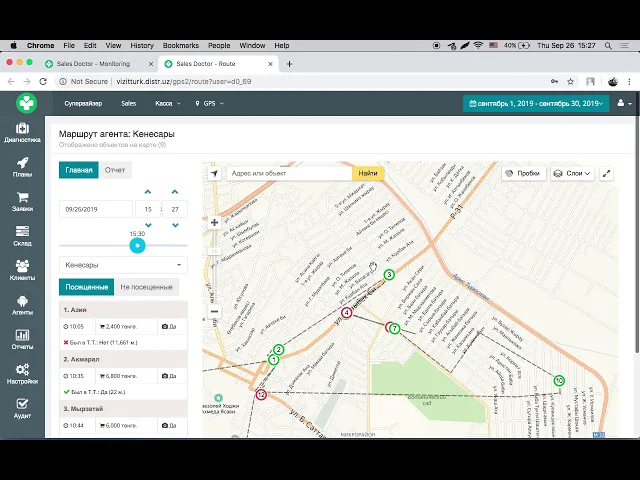Open the Заявки cart icon
Image resolution: width=640 pixels, height=480 pixels.
pos(22,198)
